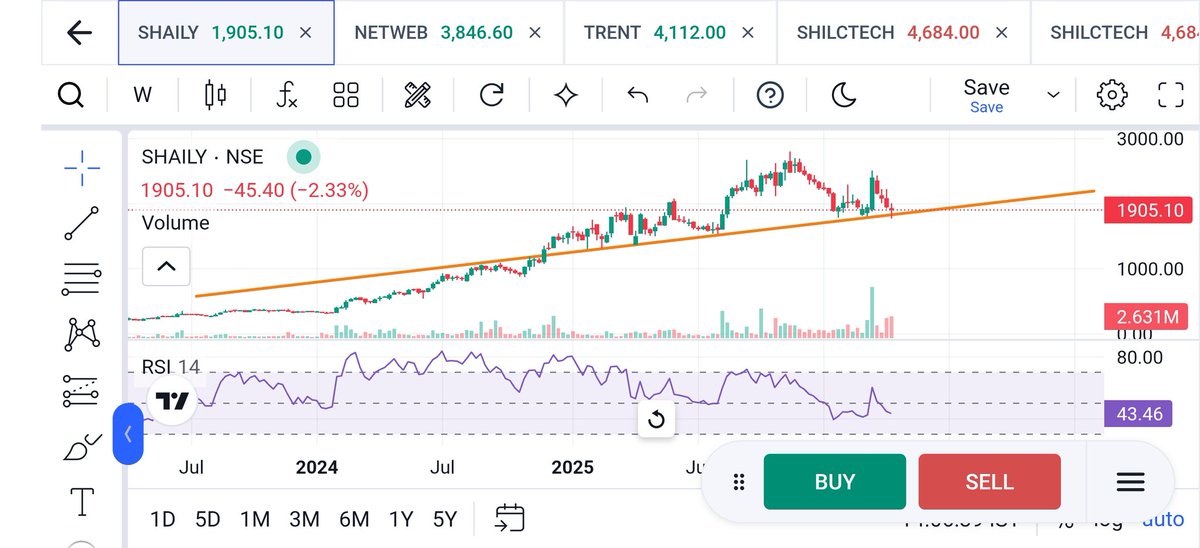Open the go-to-date calendar icon
Screen dimensions: 1200x548
509,518
